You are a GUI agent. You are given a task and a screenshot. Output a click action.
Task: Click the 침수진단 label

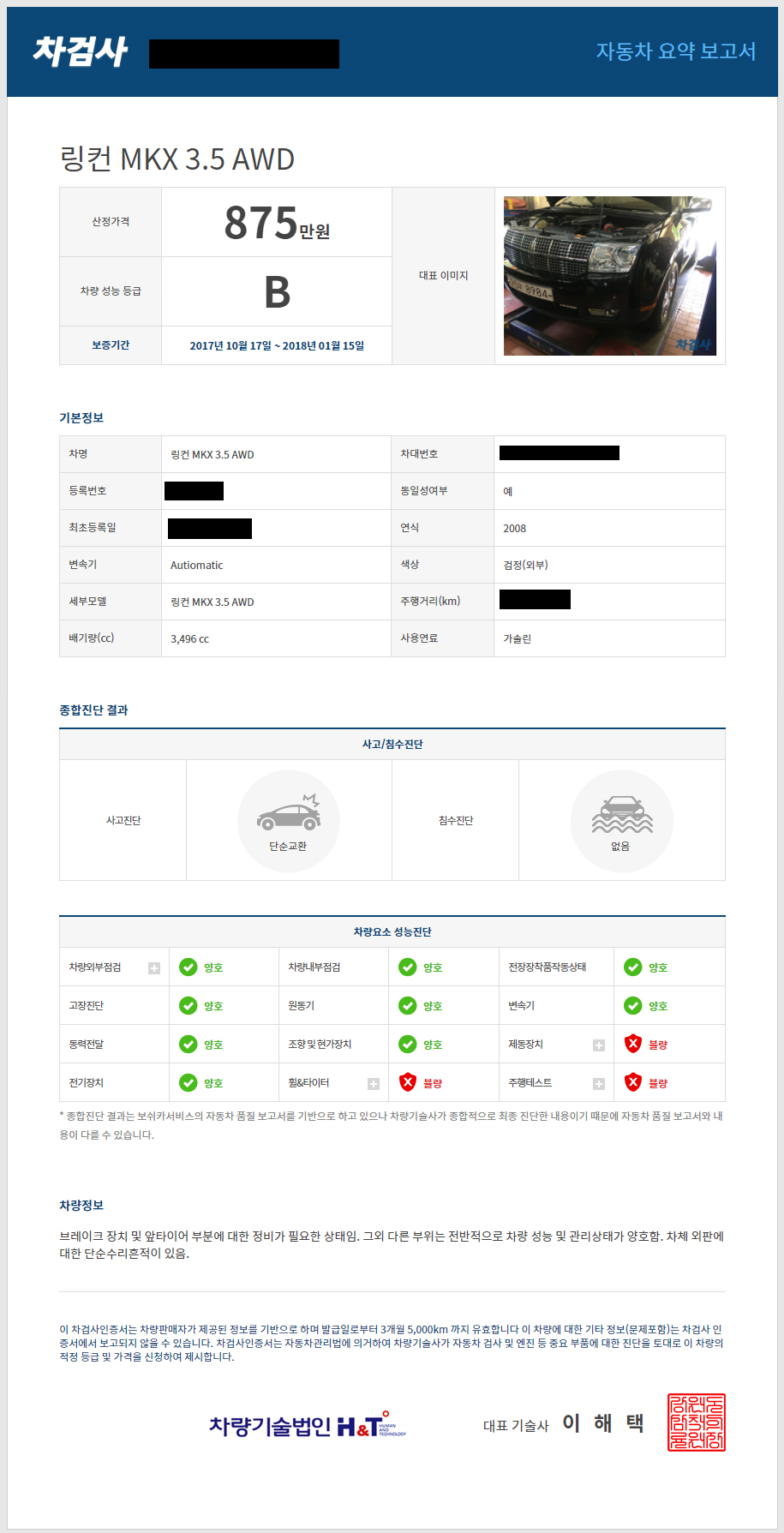456,821
